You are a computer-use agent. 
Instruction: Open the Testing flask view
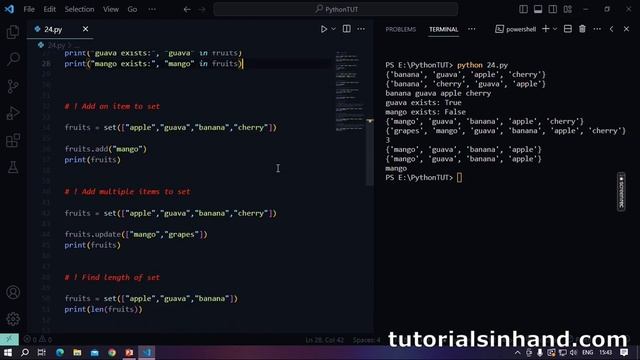click(13, 167)
